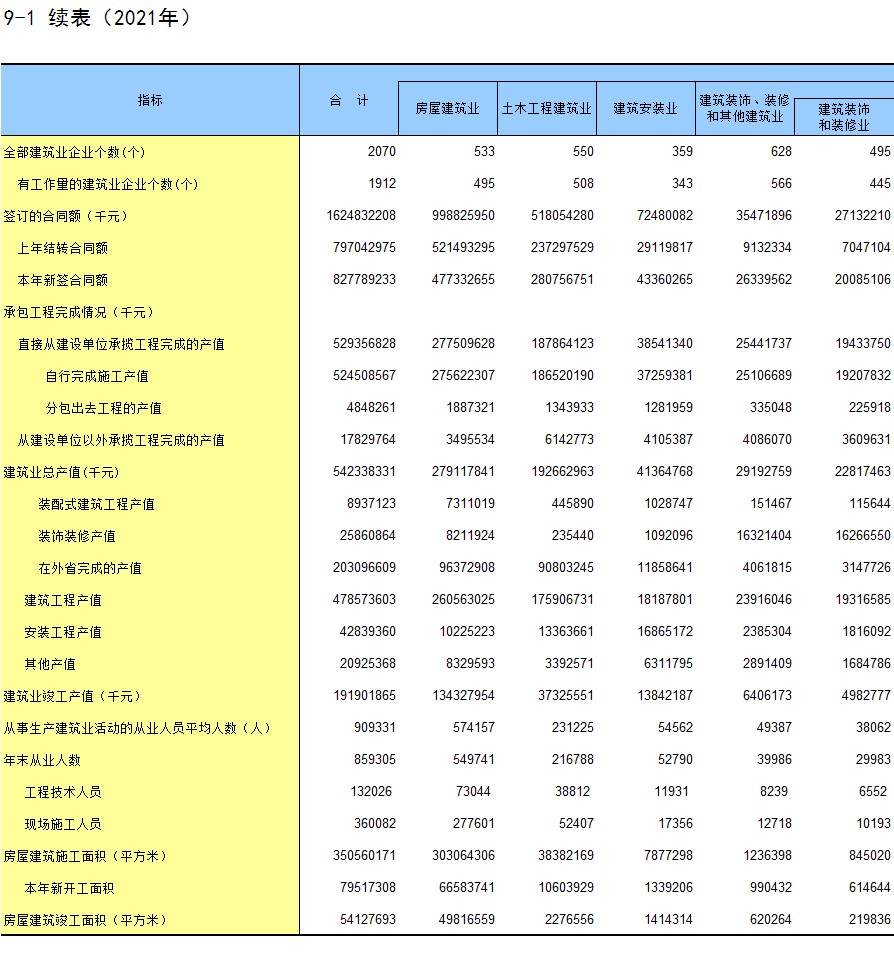Select cell value 3609631
The height and width of the screenshot is (968, 894).
(x=866, y=440)
